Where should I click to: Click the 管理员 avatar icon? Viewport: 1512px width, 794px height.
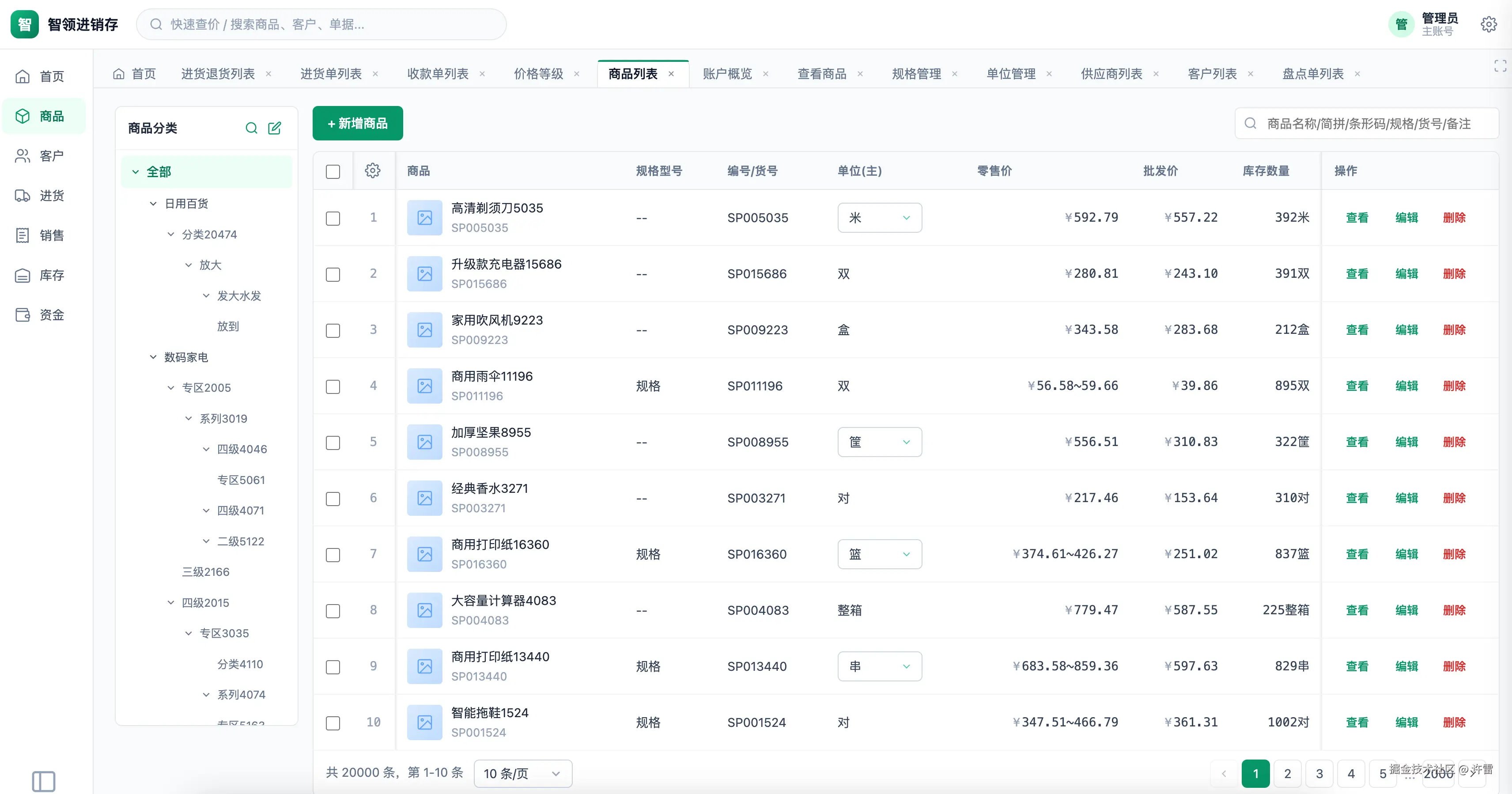(1401, 24)
